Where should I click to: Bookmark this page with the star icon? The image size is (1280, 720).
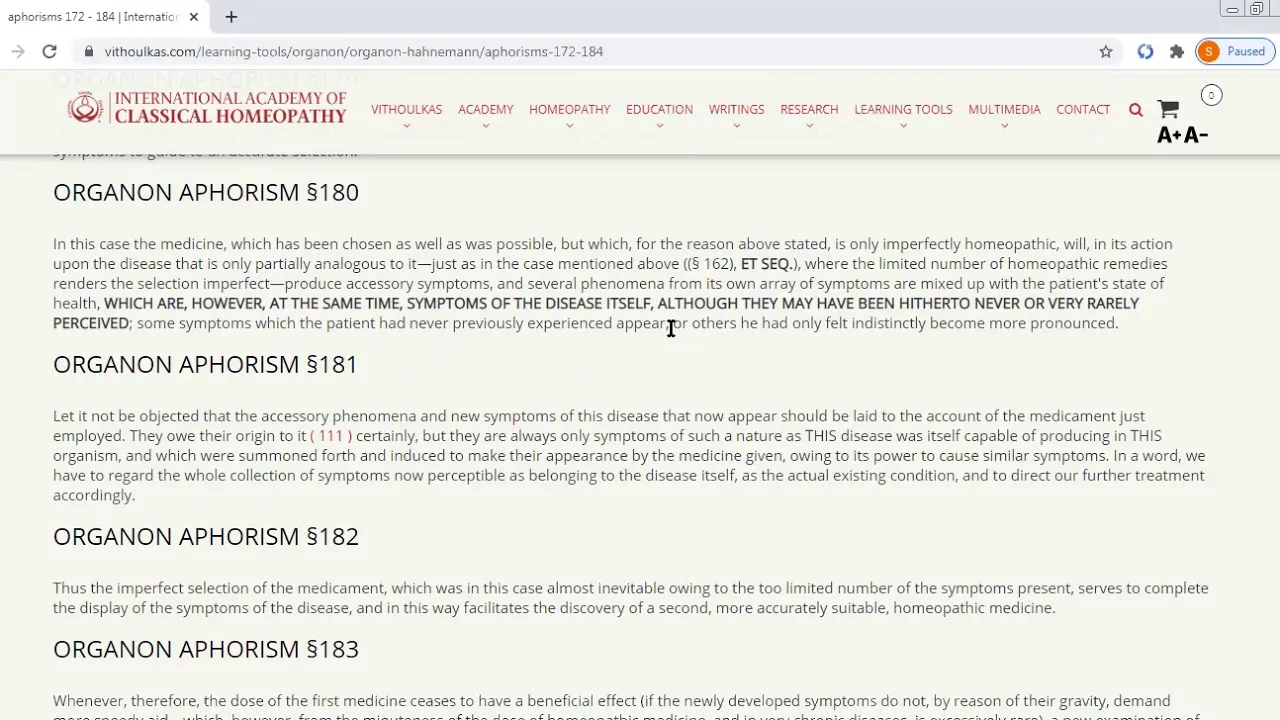[x=1106, y=51]
